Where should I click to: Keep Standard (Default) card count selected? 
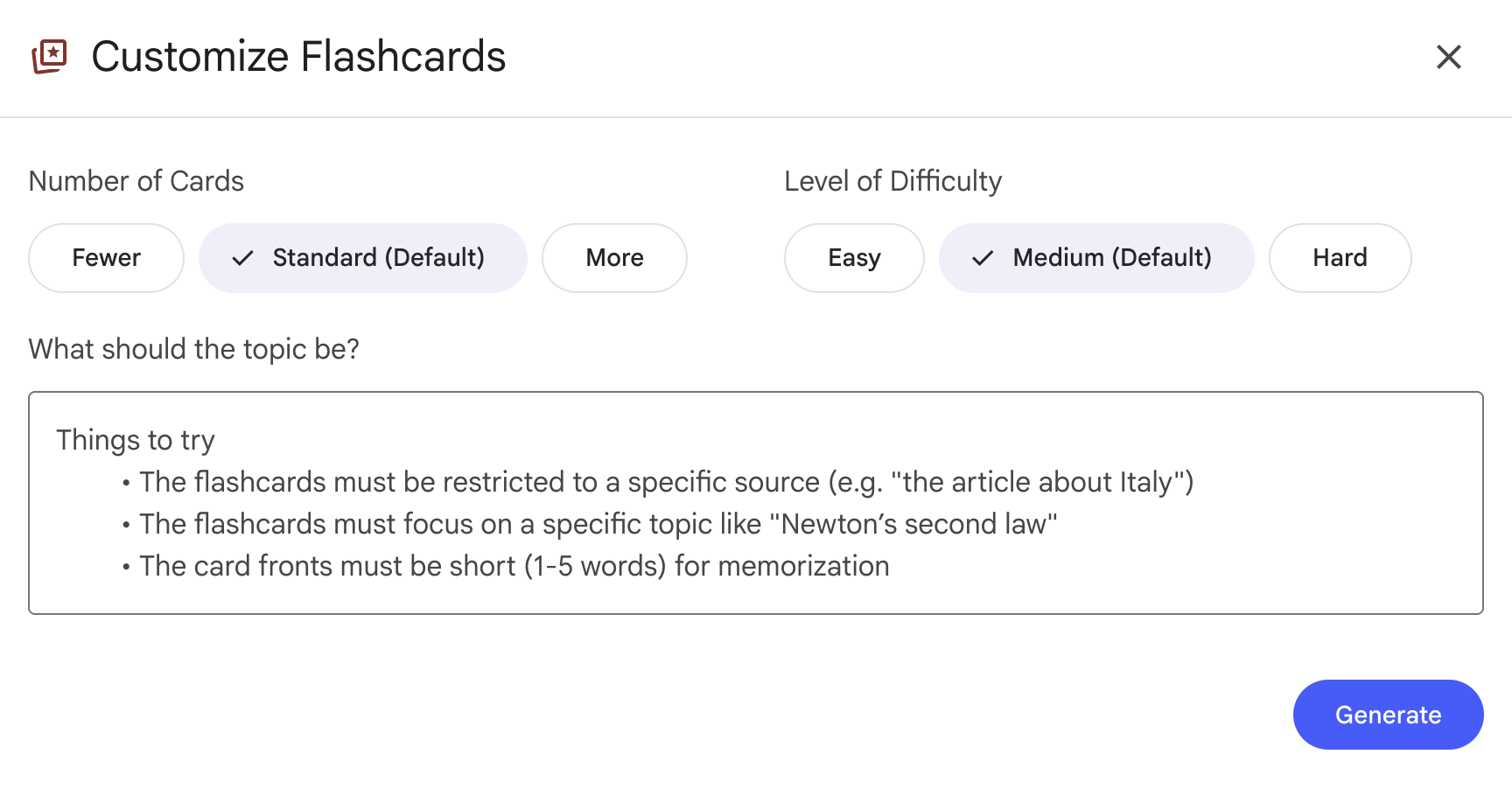tap(363, 257)
